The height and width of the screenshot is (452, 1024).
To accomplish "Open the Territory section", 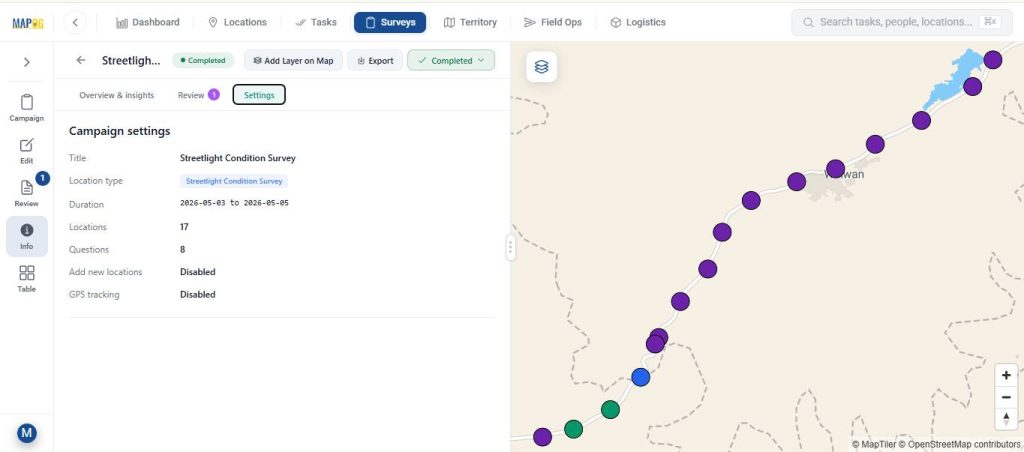I will (470, 22).
